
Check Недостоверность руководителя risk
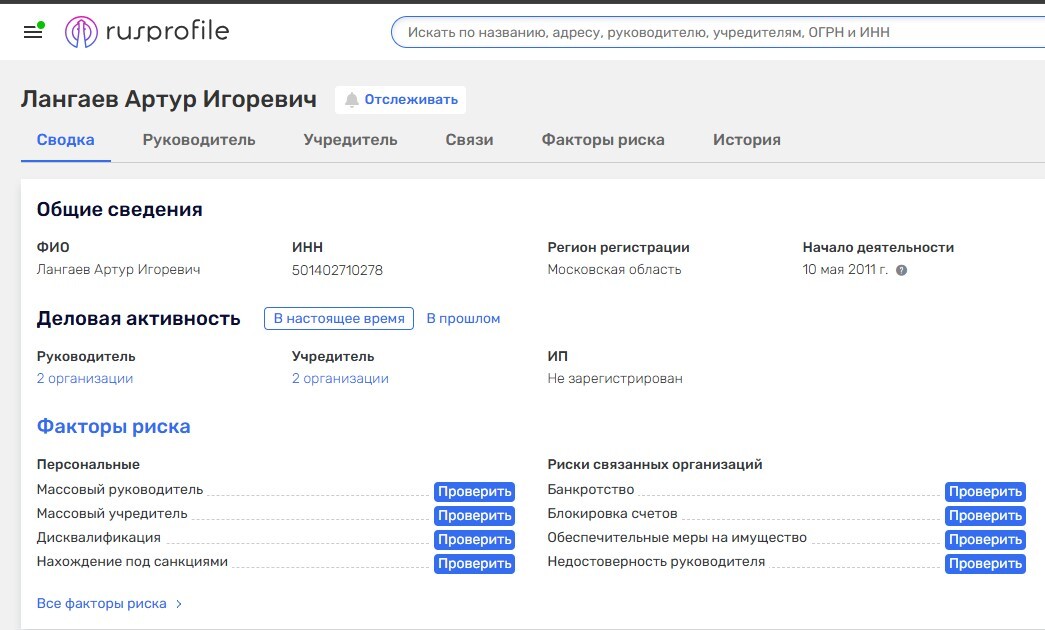click(985, 563)
